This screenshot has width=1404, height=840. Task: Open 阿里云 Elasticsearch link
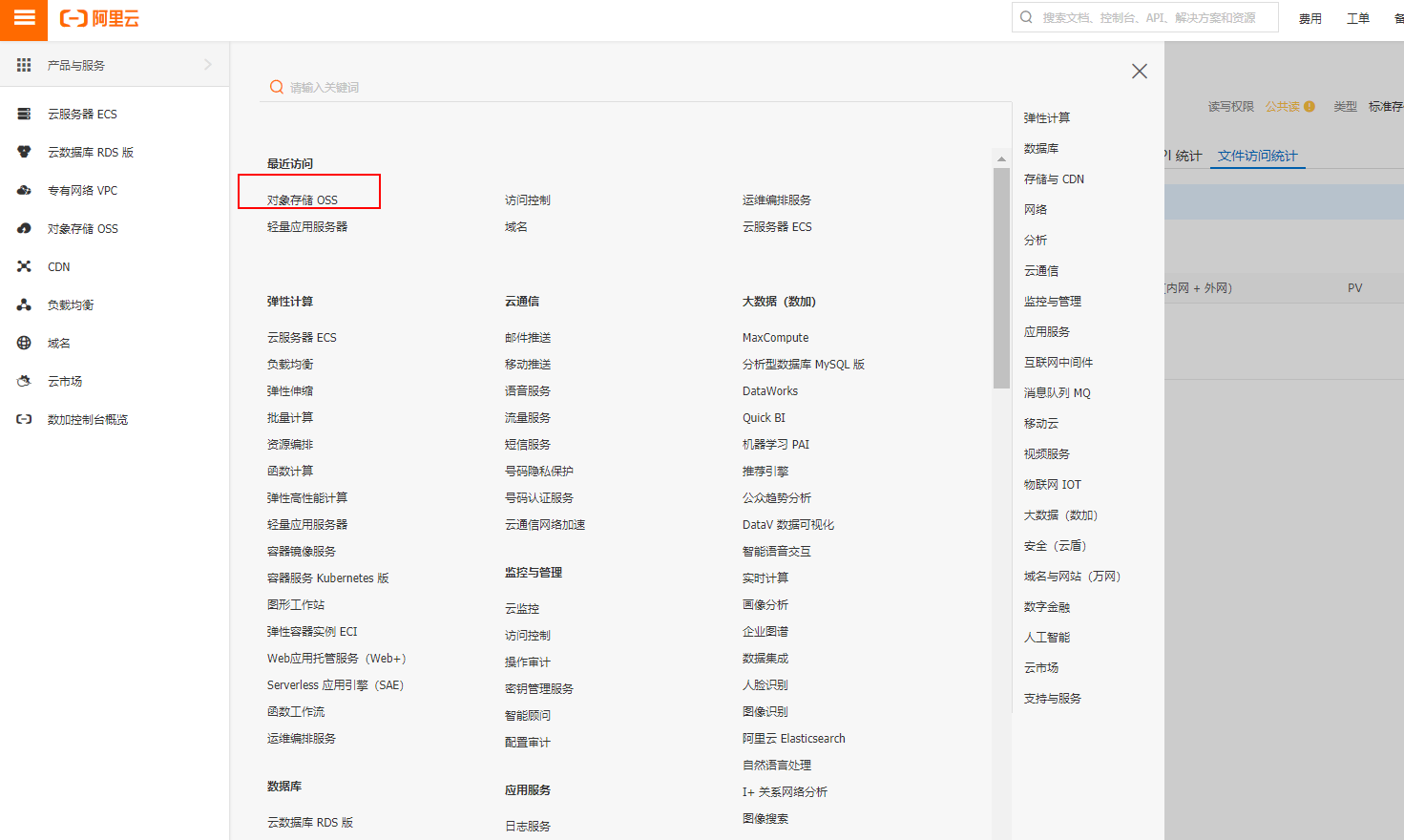click(x=794, y=738)
